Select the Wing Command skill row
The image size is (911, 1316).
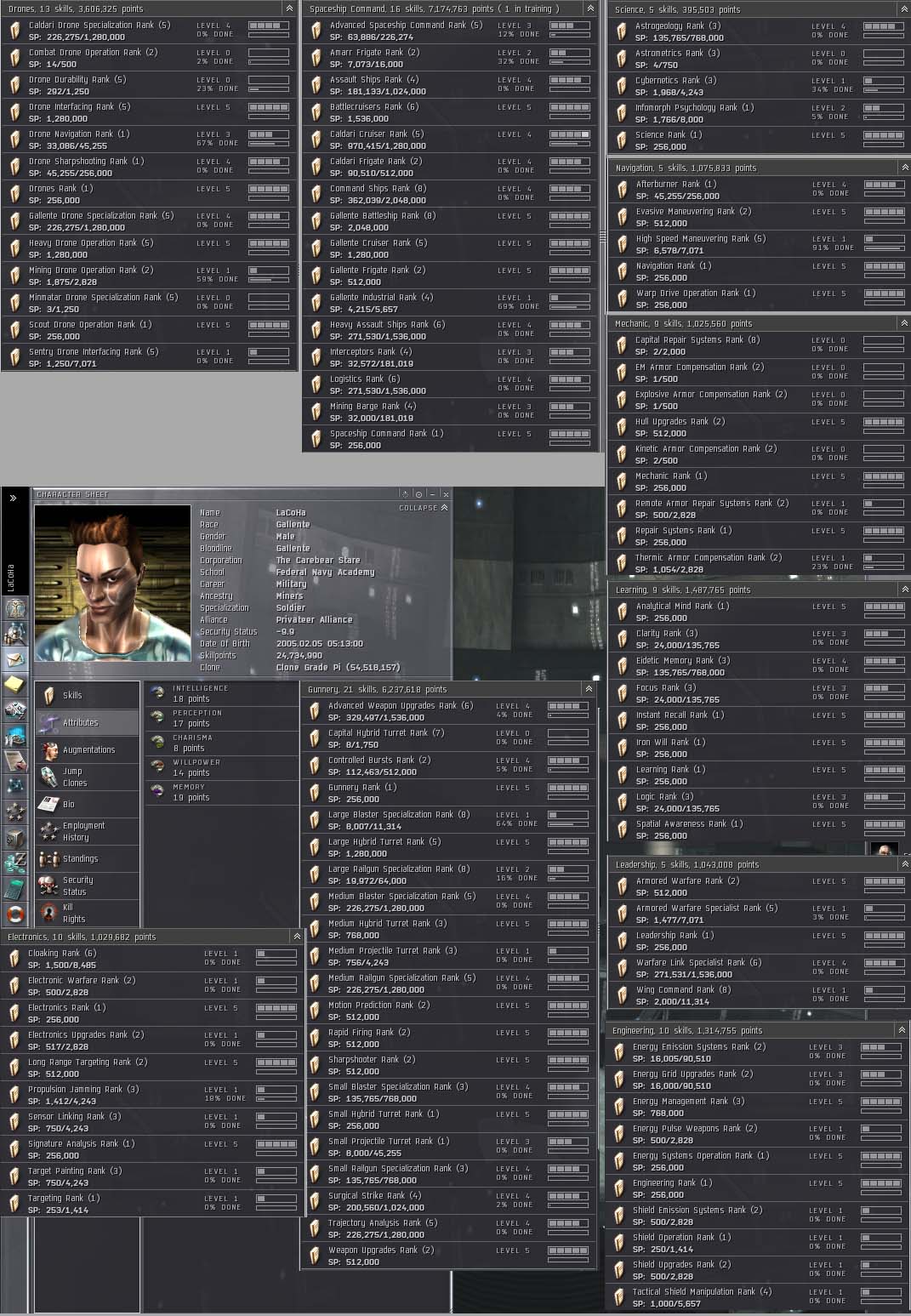pos(759,995)
